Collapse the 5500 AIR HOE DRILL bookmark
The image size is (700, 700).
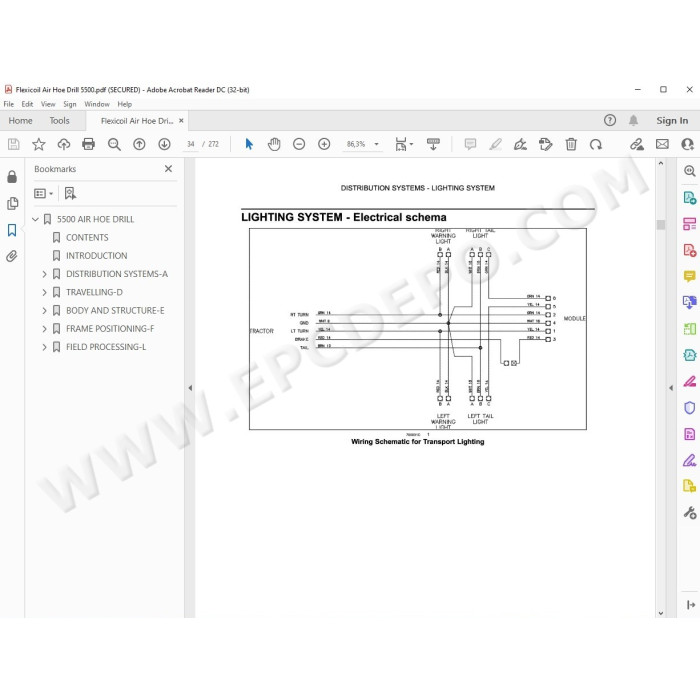[x=35, y=219]
